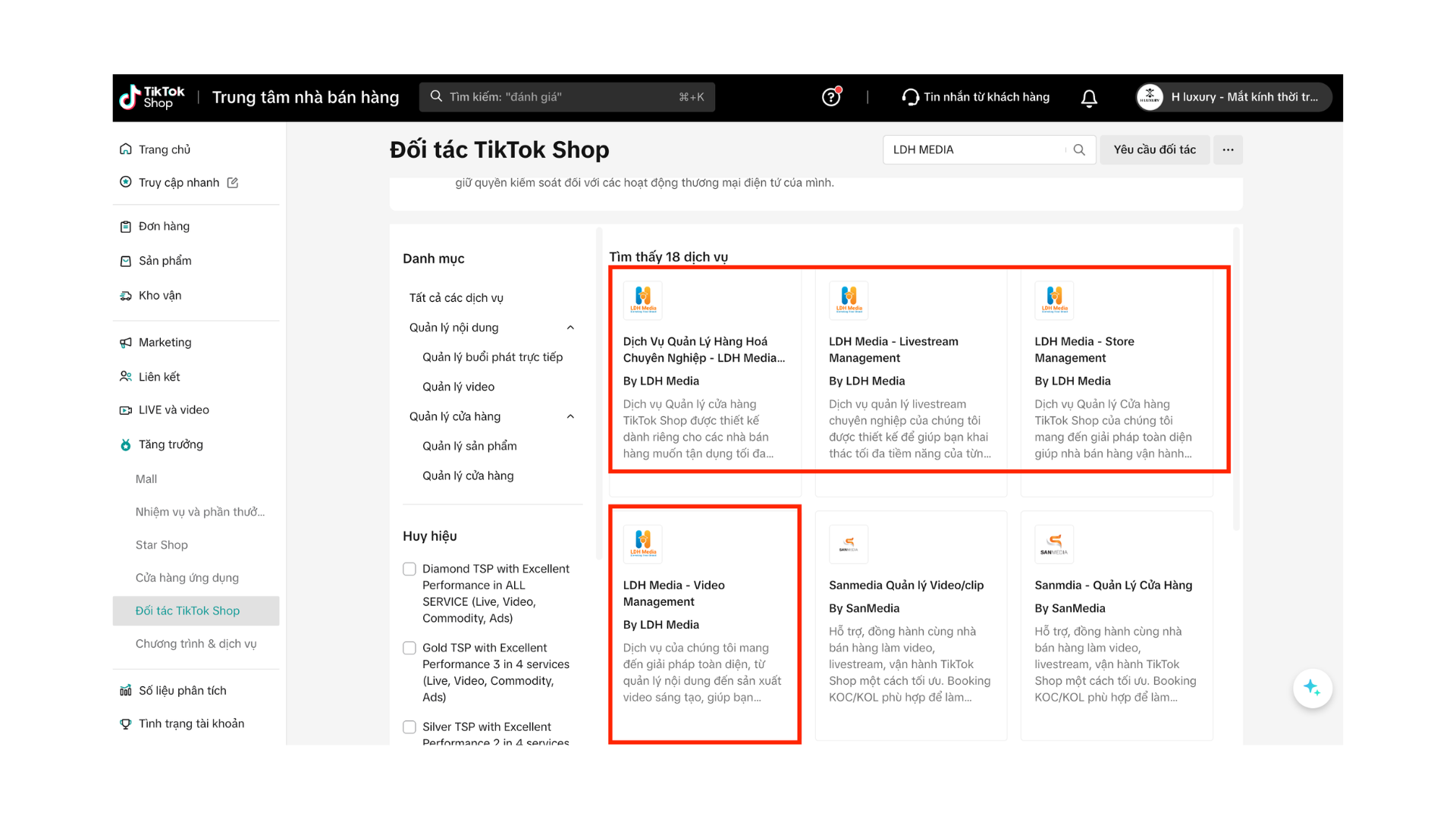The image size is (1456, 819).
Task: Click the H luxury shop avatar
Action: point(1150,97)
